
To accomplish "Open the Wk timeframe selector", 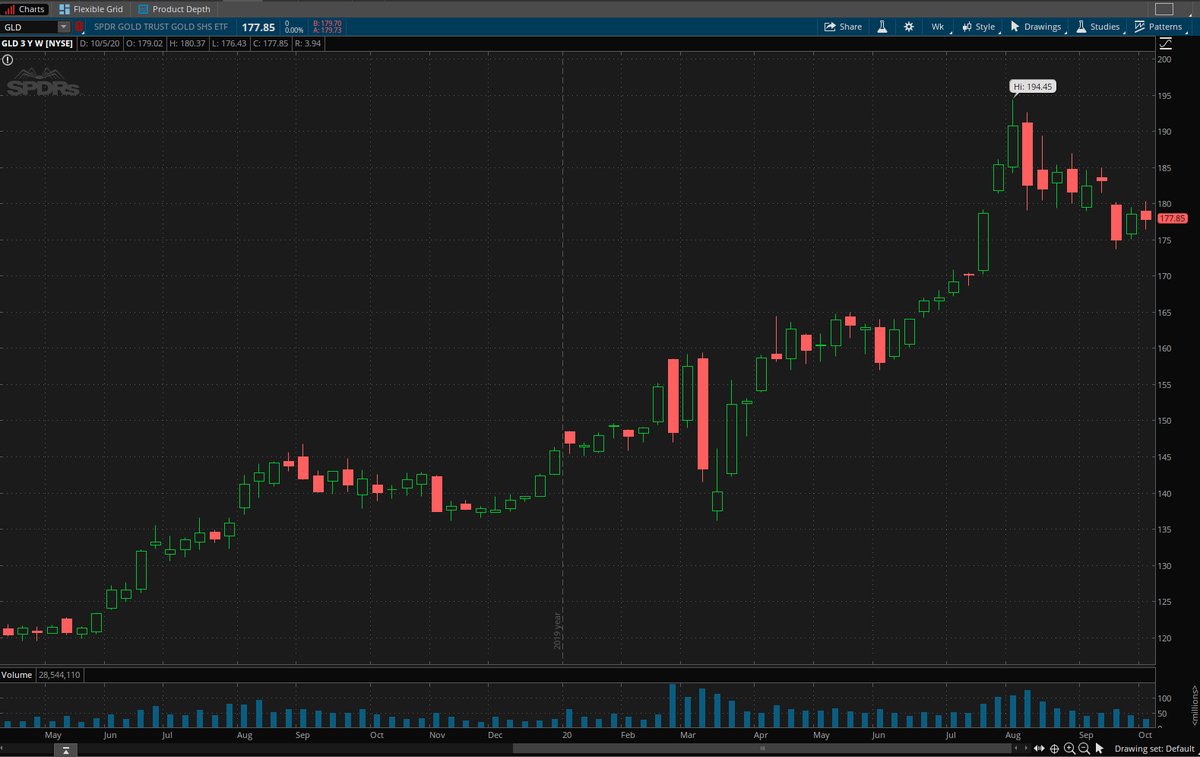I will click(938, 27).
